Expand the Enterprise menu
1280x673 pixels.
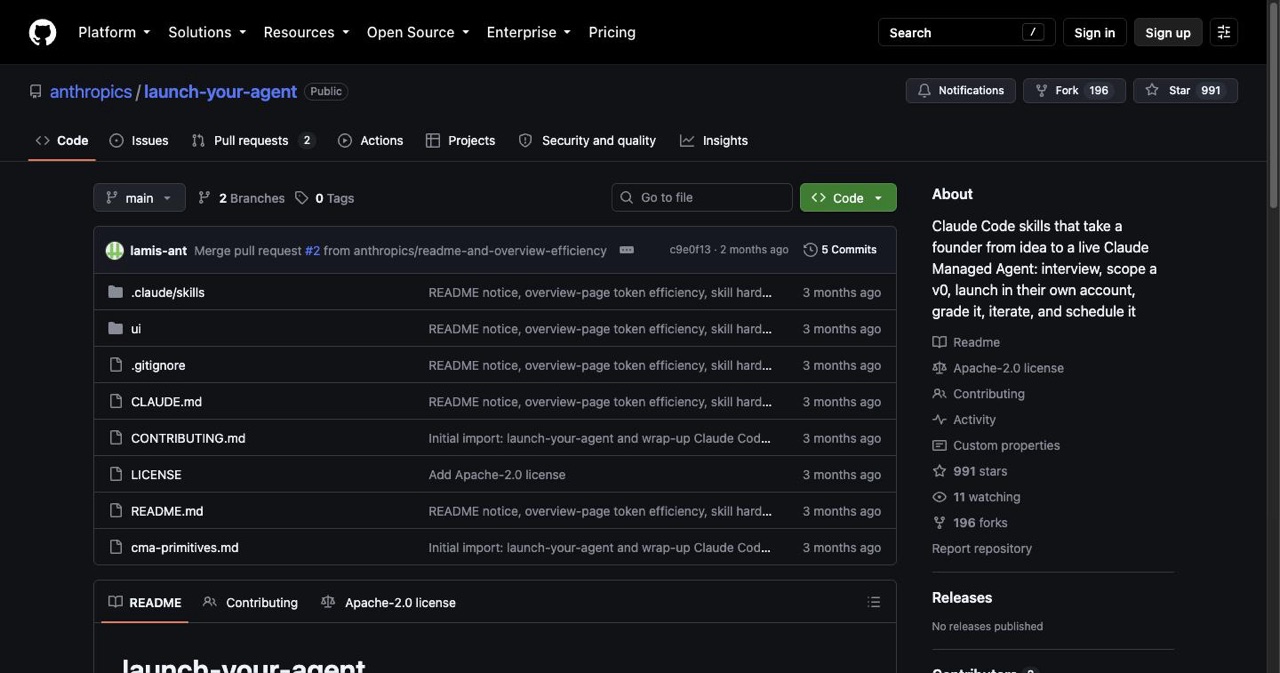click(529, 32)
